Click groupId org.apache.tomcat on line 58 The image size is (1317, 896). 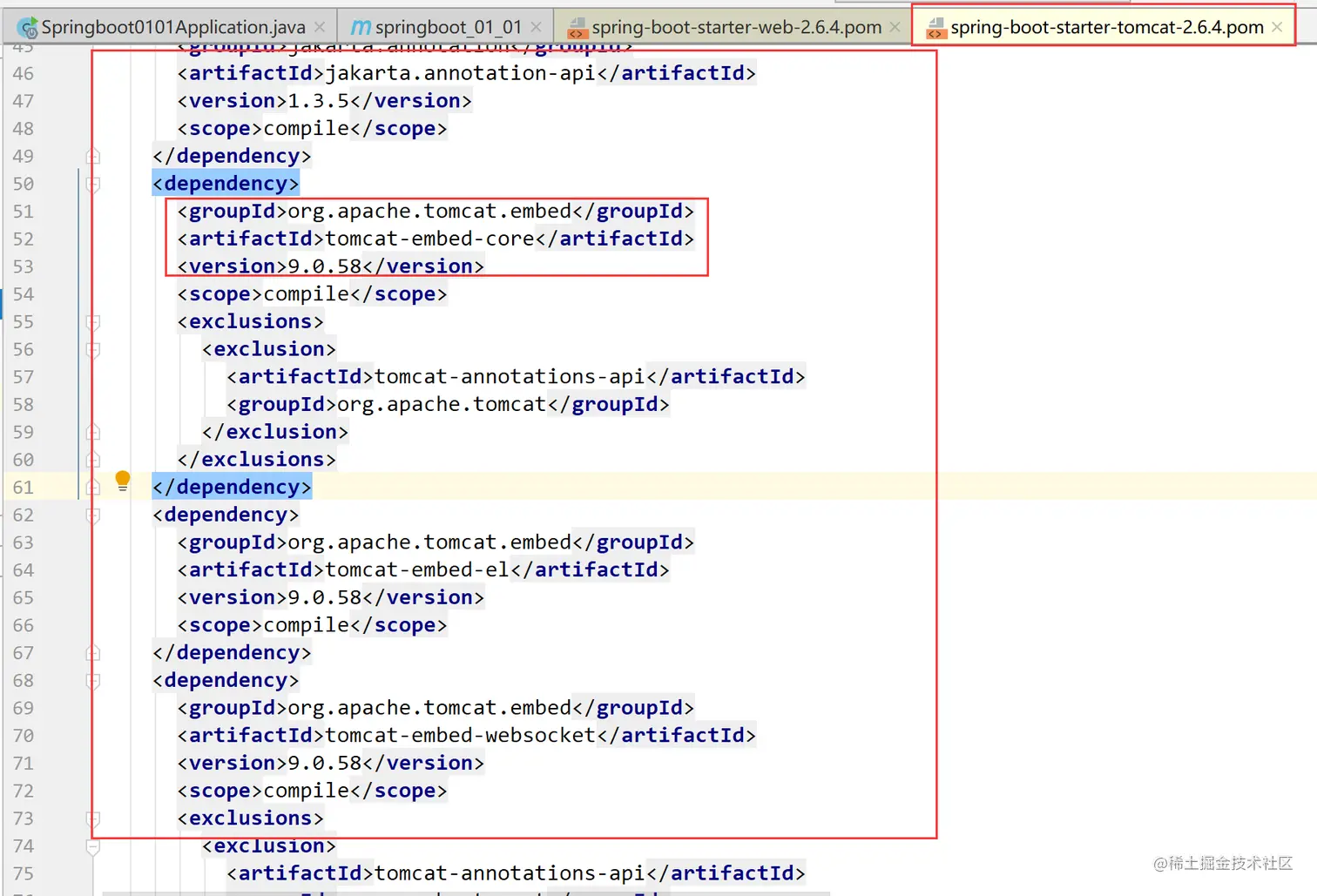[x=442, y=404]
